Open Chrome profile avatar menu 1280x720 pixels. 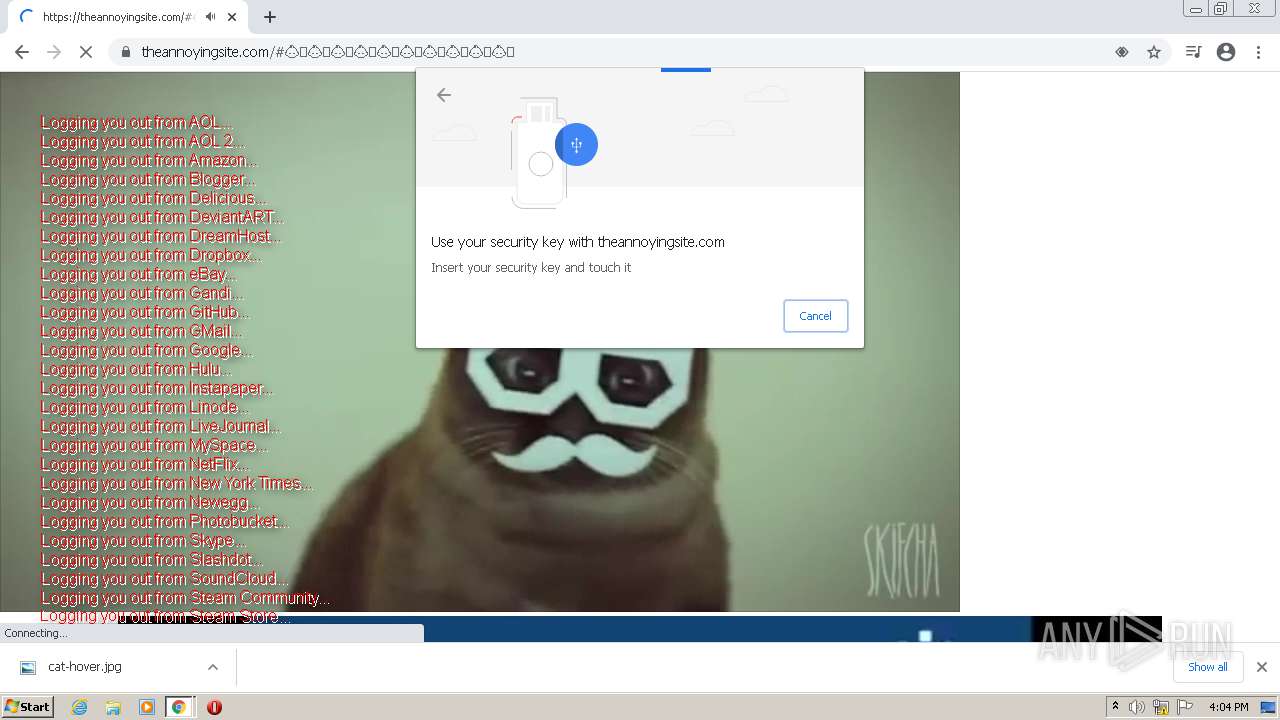(x=1226, y=52)
